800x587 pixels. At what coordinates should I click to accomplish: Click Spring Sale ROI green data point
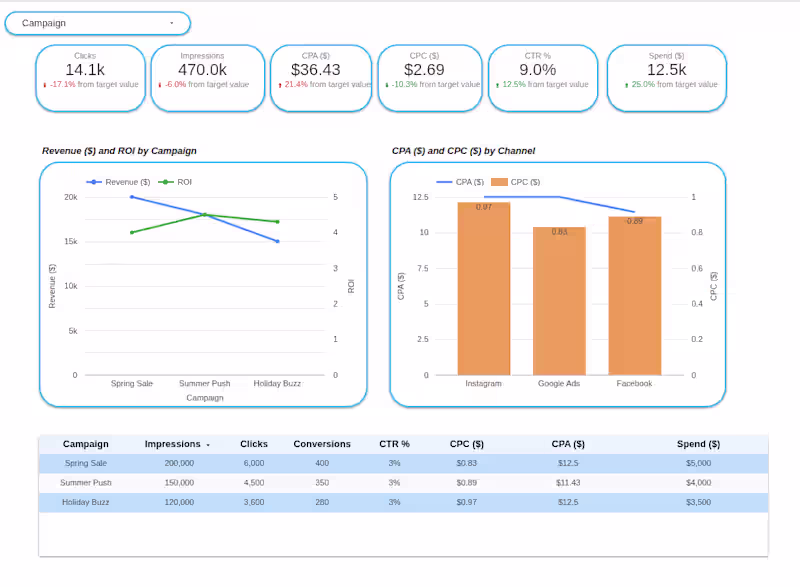coord(132,233)
